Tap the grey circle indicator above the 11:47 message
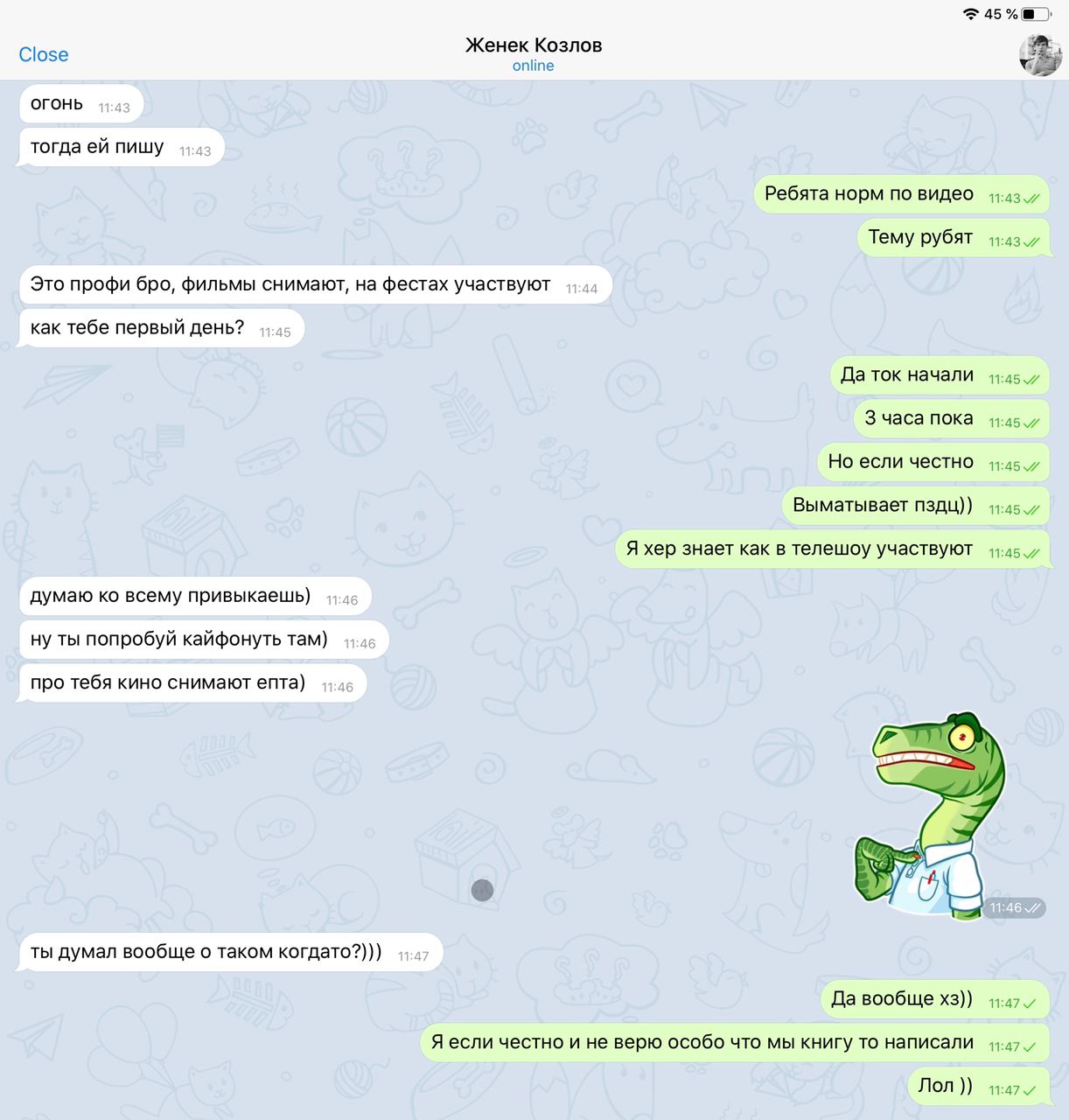Screen dimensions: 1069x1120 point(482,890)
